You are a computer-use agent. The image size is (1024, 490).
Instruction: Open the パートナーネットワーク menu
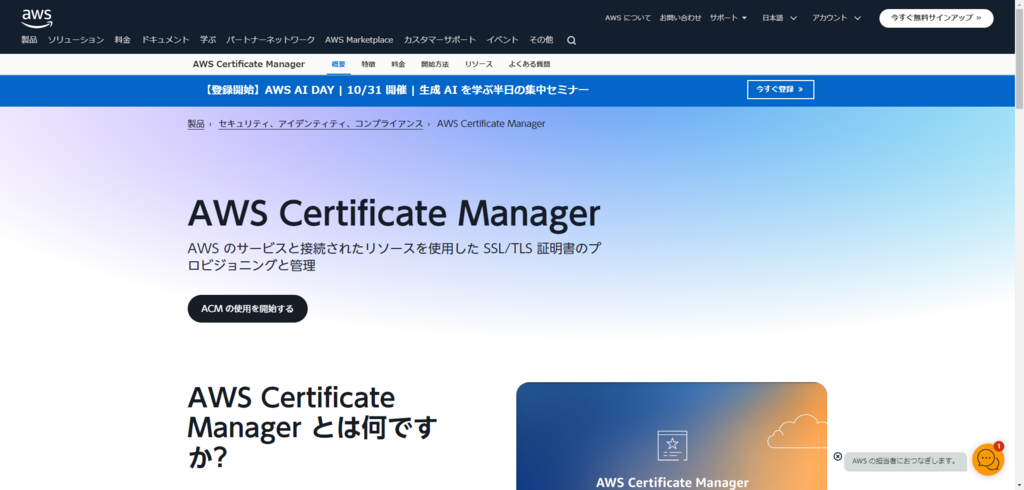pyautogui.click(x=270, y=40)
